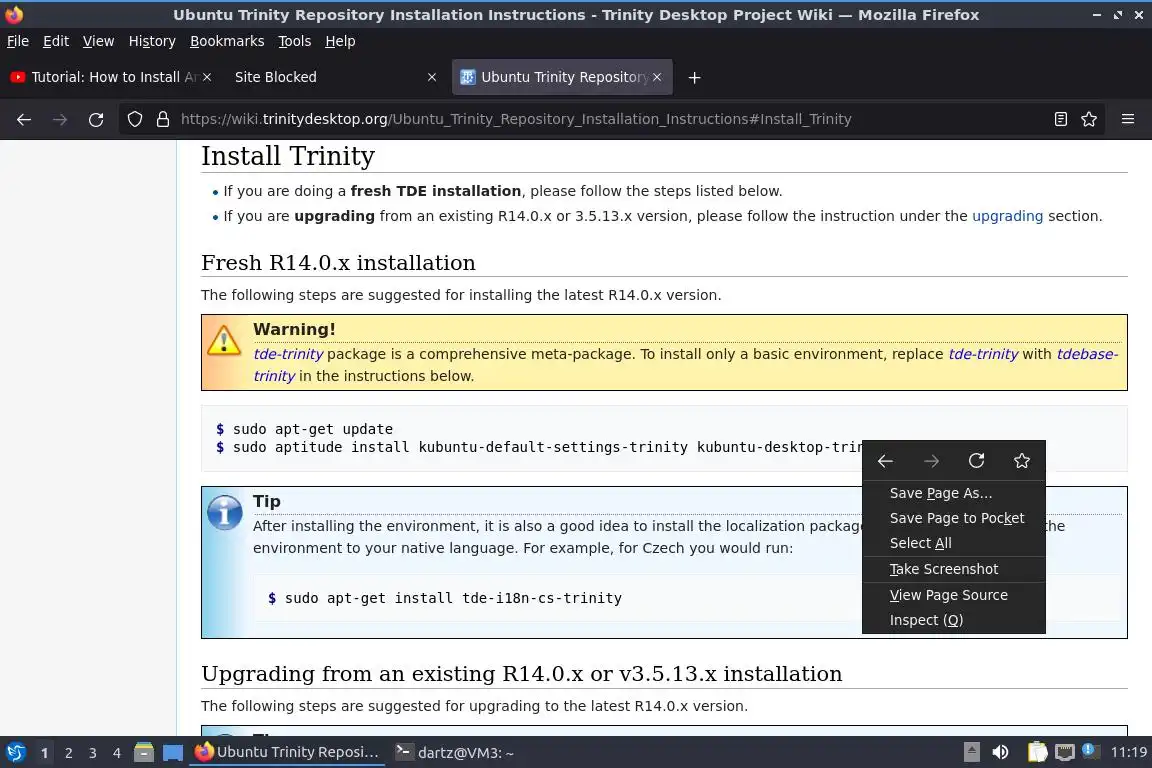The height and width of the screenshot is (768, 1152).
Task: Bookmark this page with address bar star
Action: [x=1089, y=119]
